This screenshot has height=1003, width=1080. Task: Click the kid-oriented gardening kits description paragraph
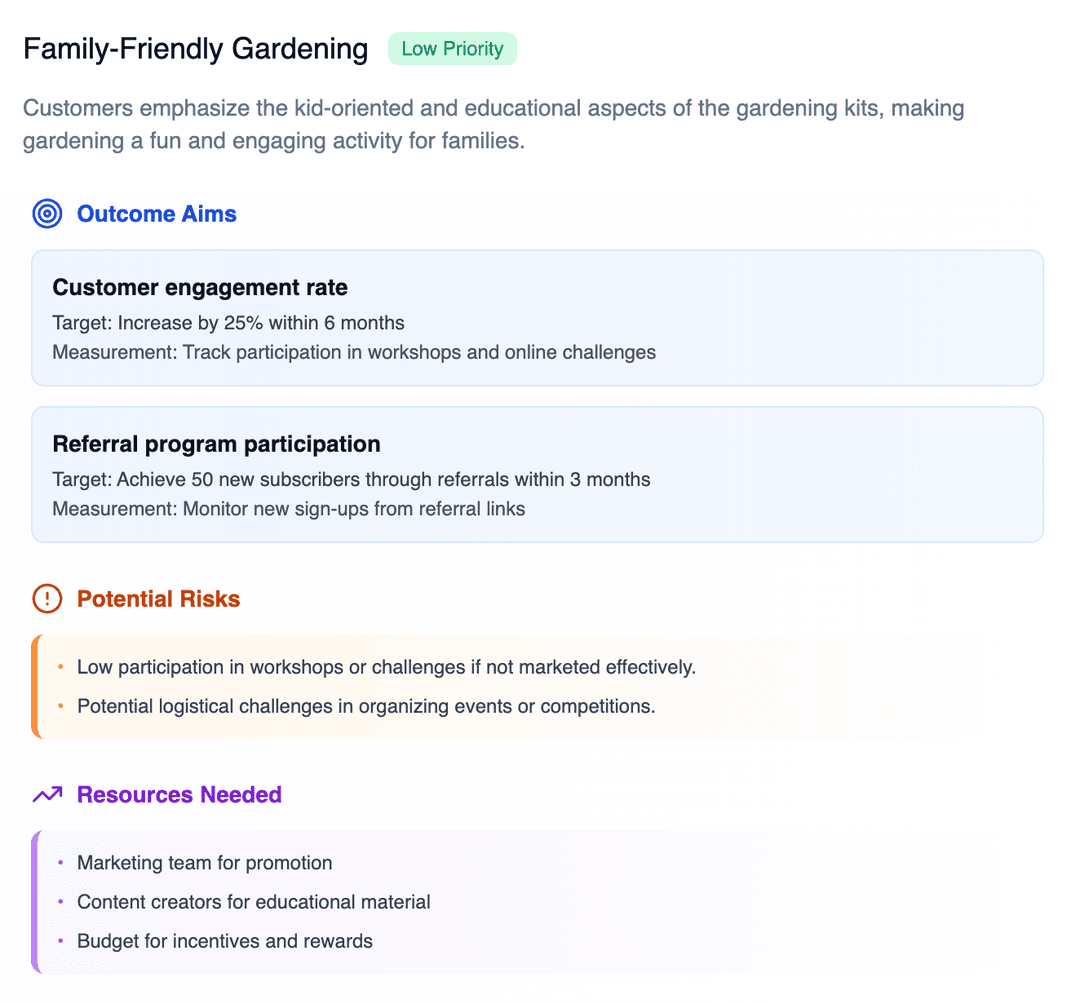[494, 124]
